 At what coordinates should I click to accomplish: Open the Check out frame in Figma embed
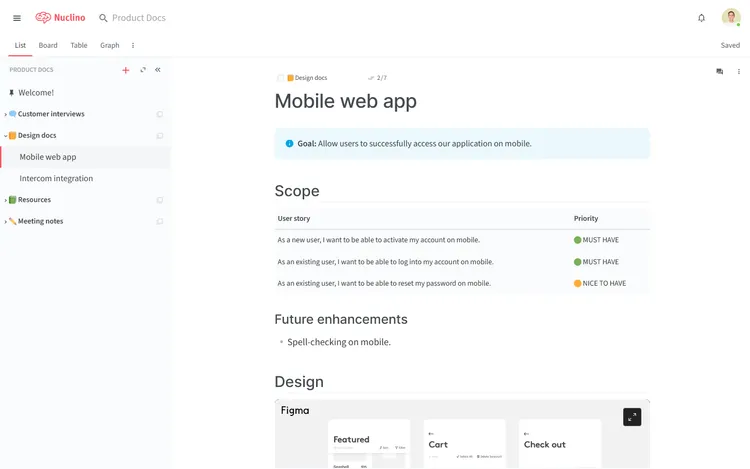[560, 443]
